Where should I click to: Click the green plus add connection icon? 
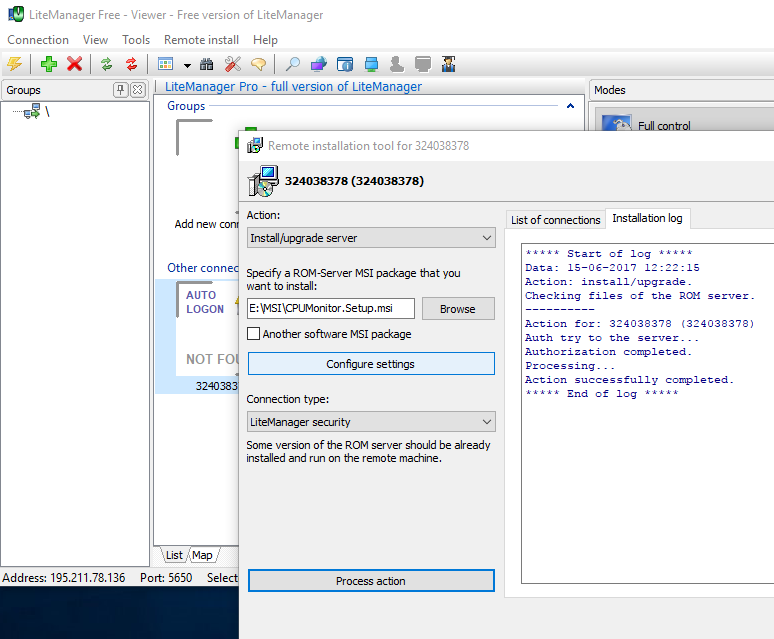click(x=48, y=64)
